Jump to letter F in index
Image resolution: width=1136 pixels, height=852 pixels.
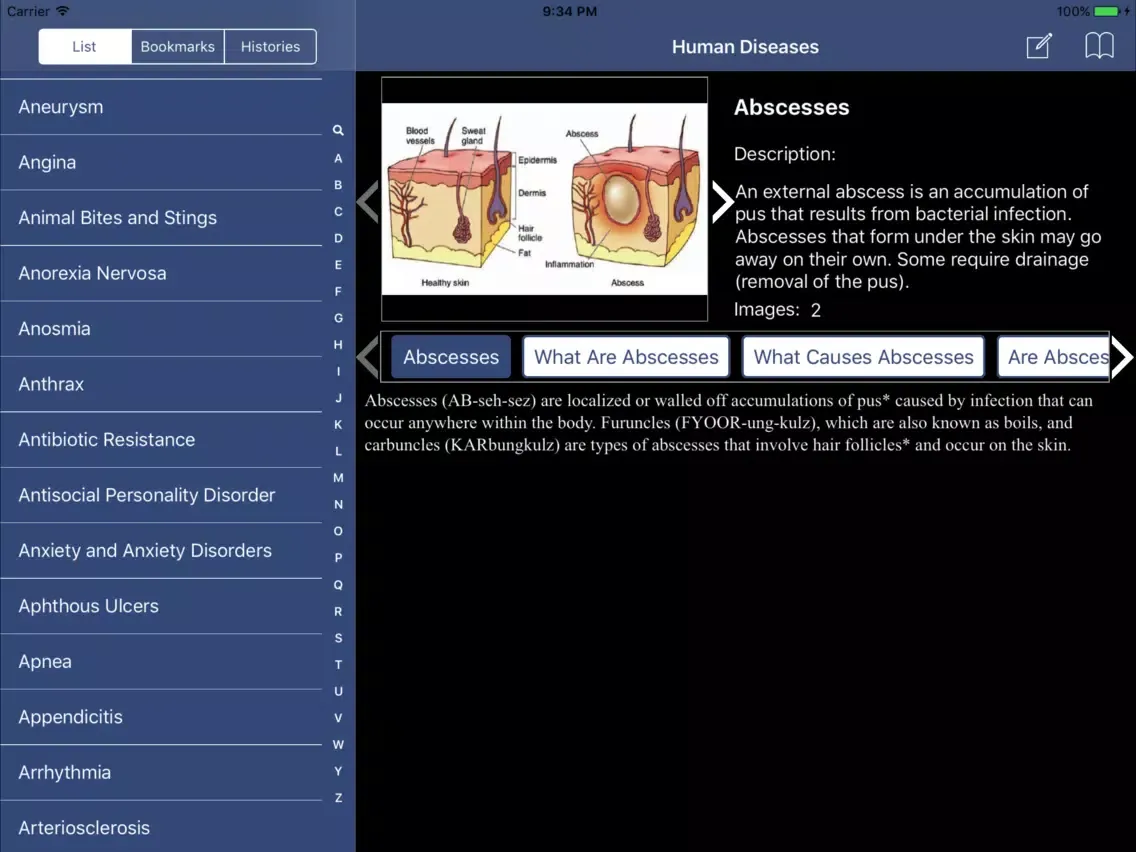tap(338, 291)
